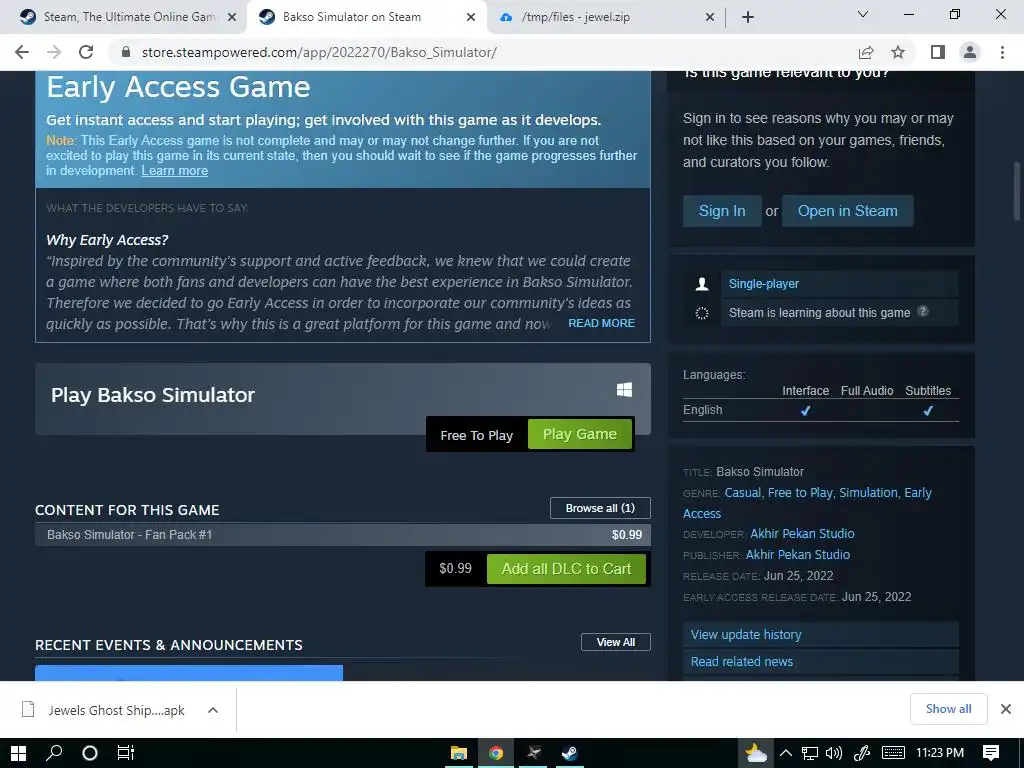Click the browser forward arrow
1024x768 pixels.
click(x=54, y=52)
